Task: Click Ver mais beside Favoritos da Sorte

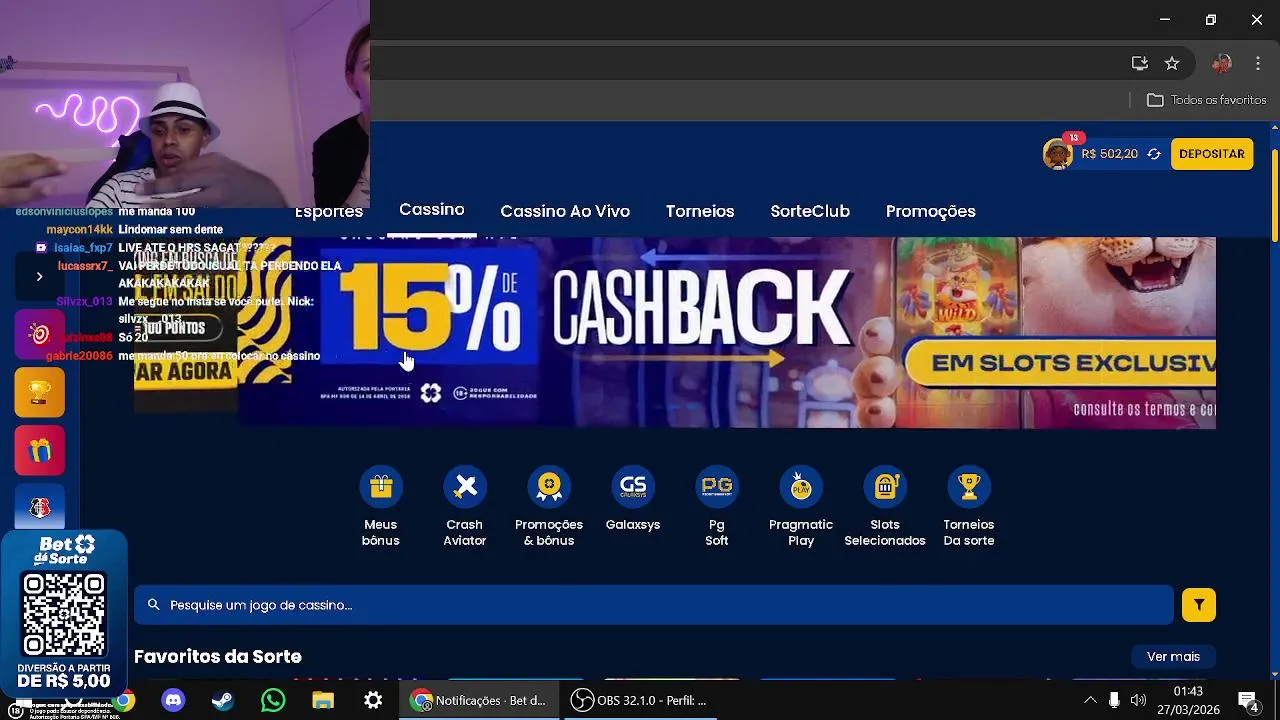Action: tap(1173, 656)
